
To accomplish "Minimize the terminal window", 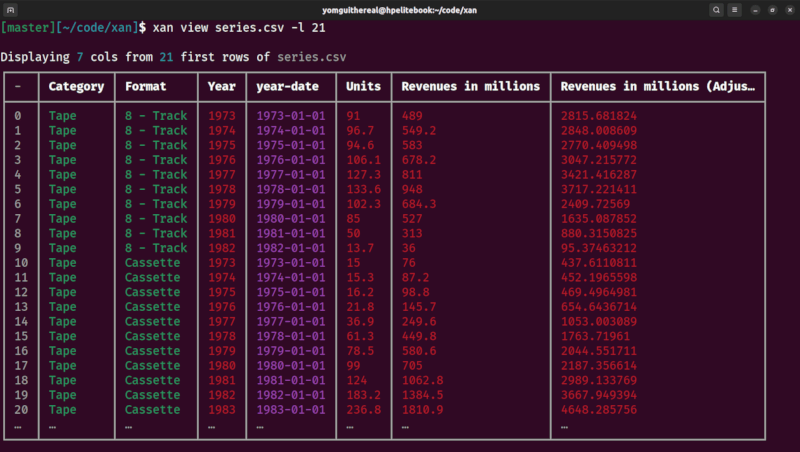I will [757, 9].
